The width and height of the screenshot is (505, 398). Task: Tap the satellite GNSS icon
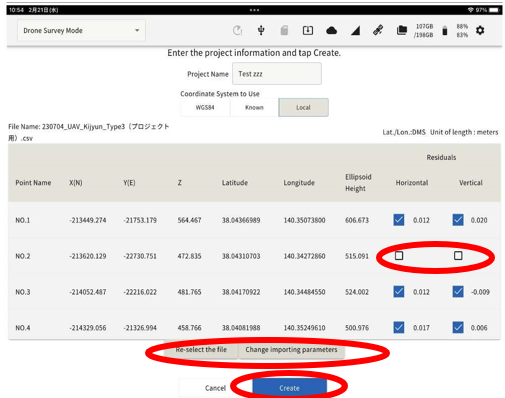[378, 31]
